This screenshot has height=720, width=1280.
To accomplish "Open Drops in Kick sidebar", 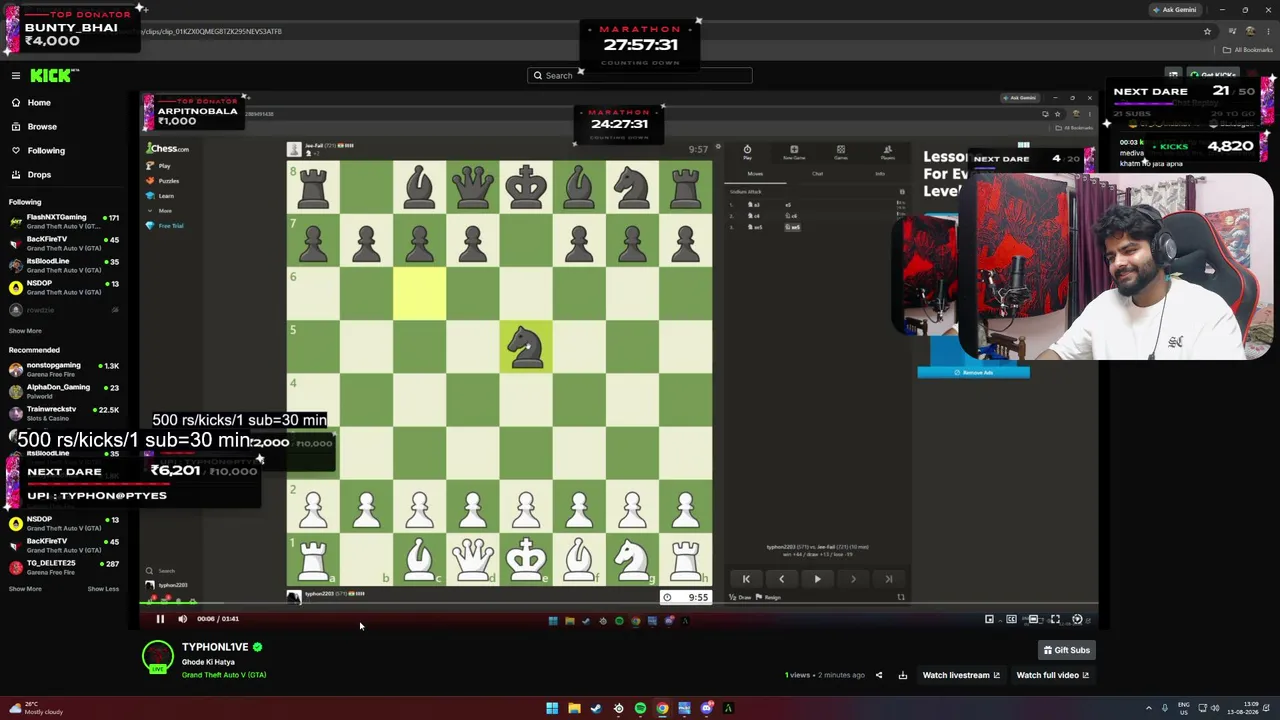I will click(39, 175).
